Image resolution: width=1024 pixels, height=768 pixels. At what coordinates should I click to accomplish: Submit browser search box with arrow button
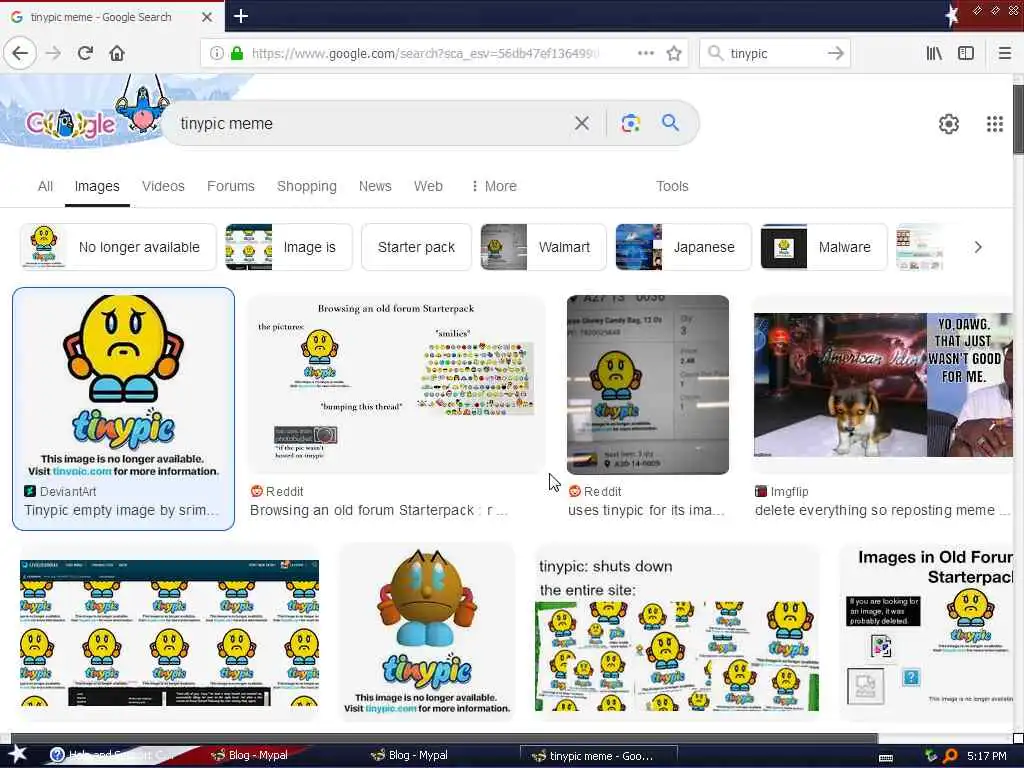(x=835, y=53)
